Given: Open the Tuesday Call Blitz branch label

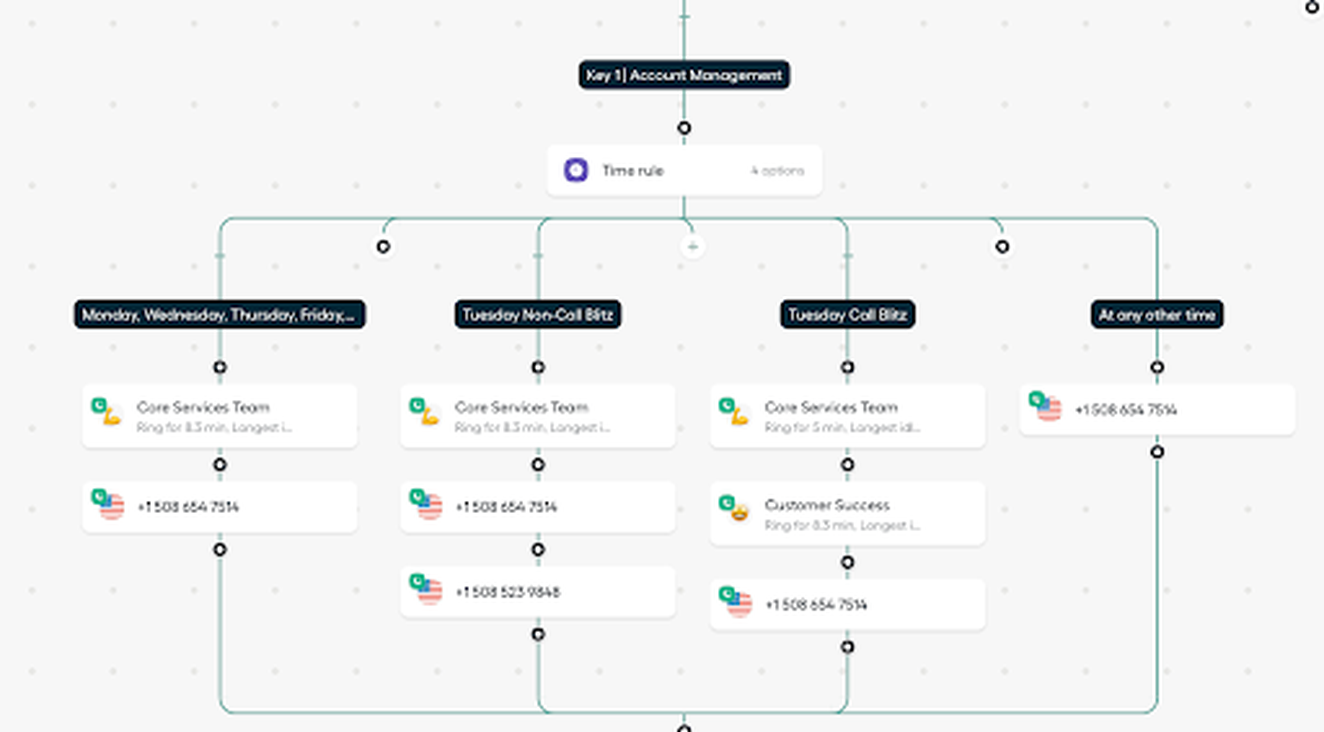Looking at the screenshot, I should tap(847, 315).
